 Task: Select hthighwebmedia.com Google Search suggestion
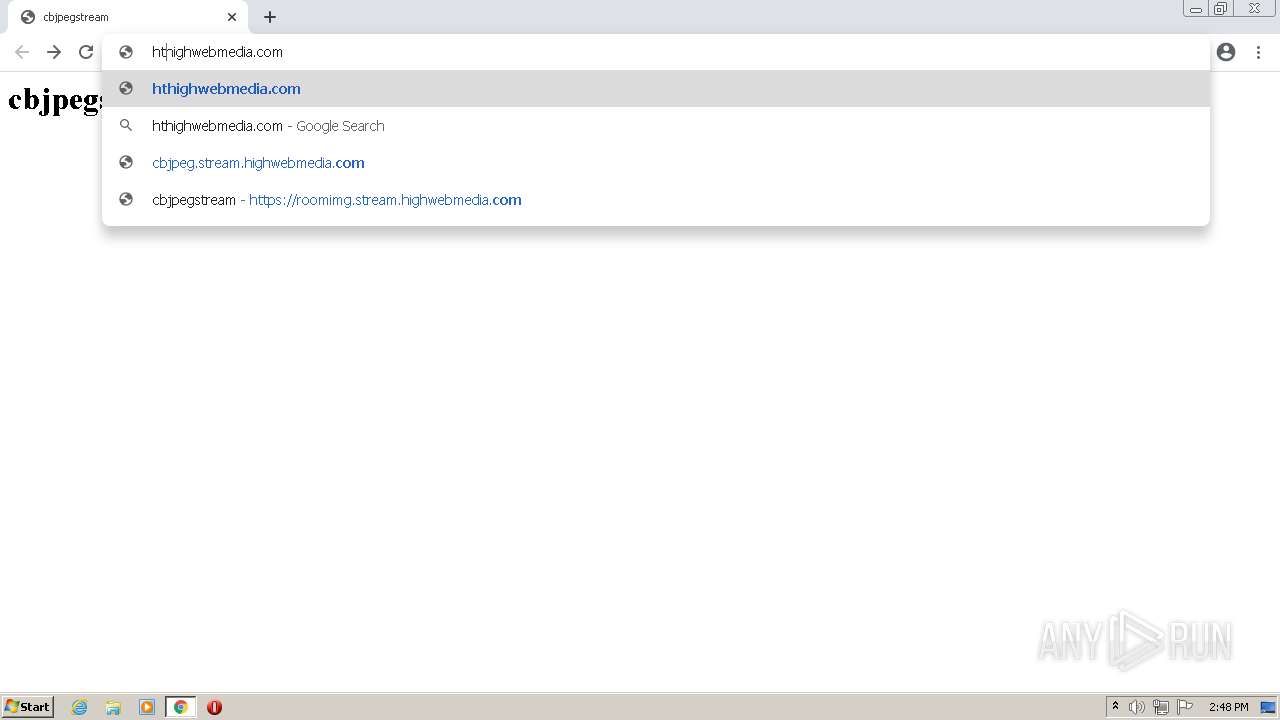656,126
